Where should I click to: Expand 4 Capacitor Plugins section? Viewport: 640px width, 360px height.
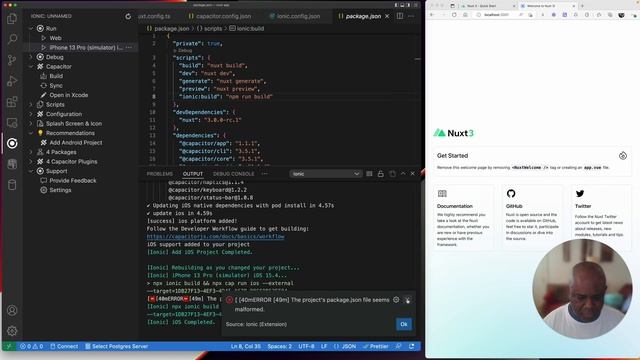coord(31,162)
